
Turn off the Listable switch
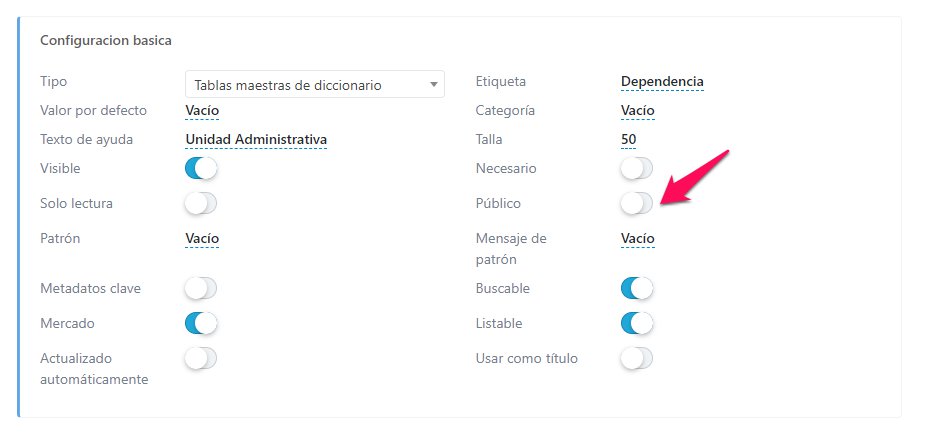pyautogui.click(x=636, y=323)
